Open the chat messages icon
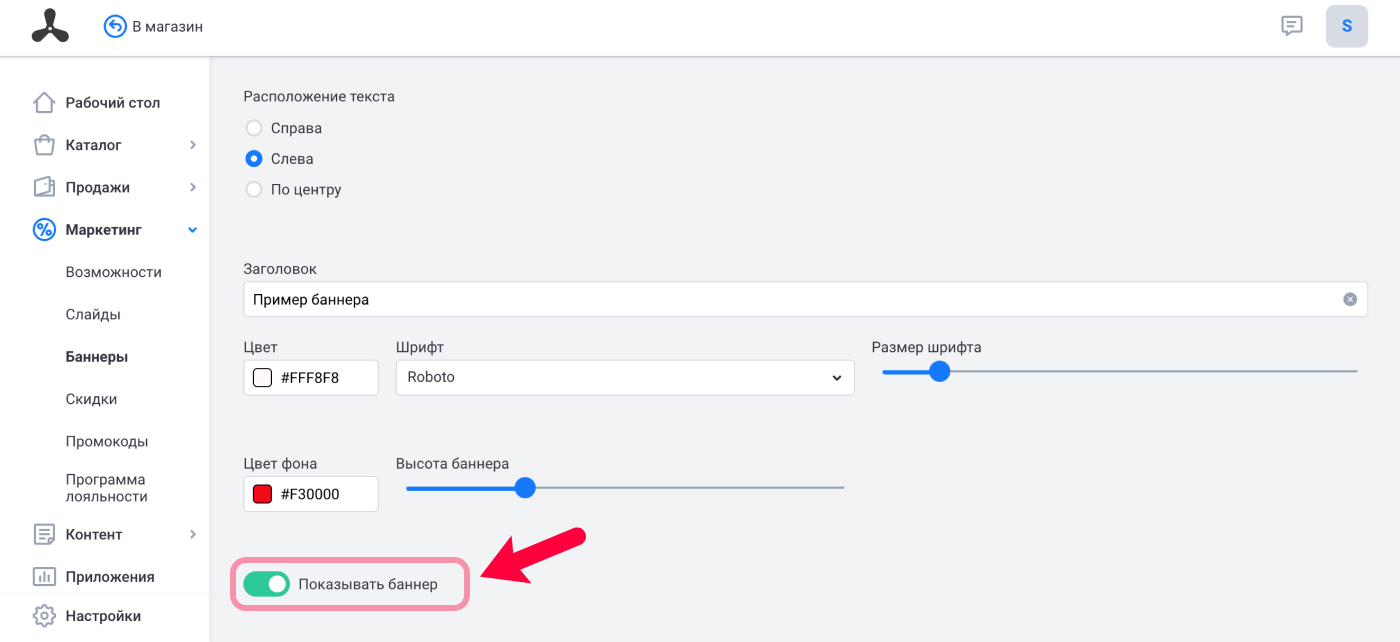Image resolution: width=1400 pixels, height=642 pixels. pyautogui.click(x=1292, y=26)
